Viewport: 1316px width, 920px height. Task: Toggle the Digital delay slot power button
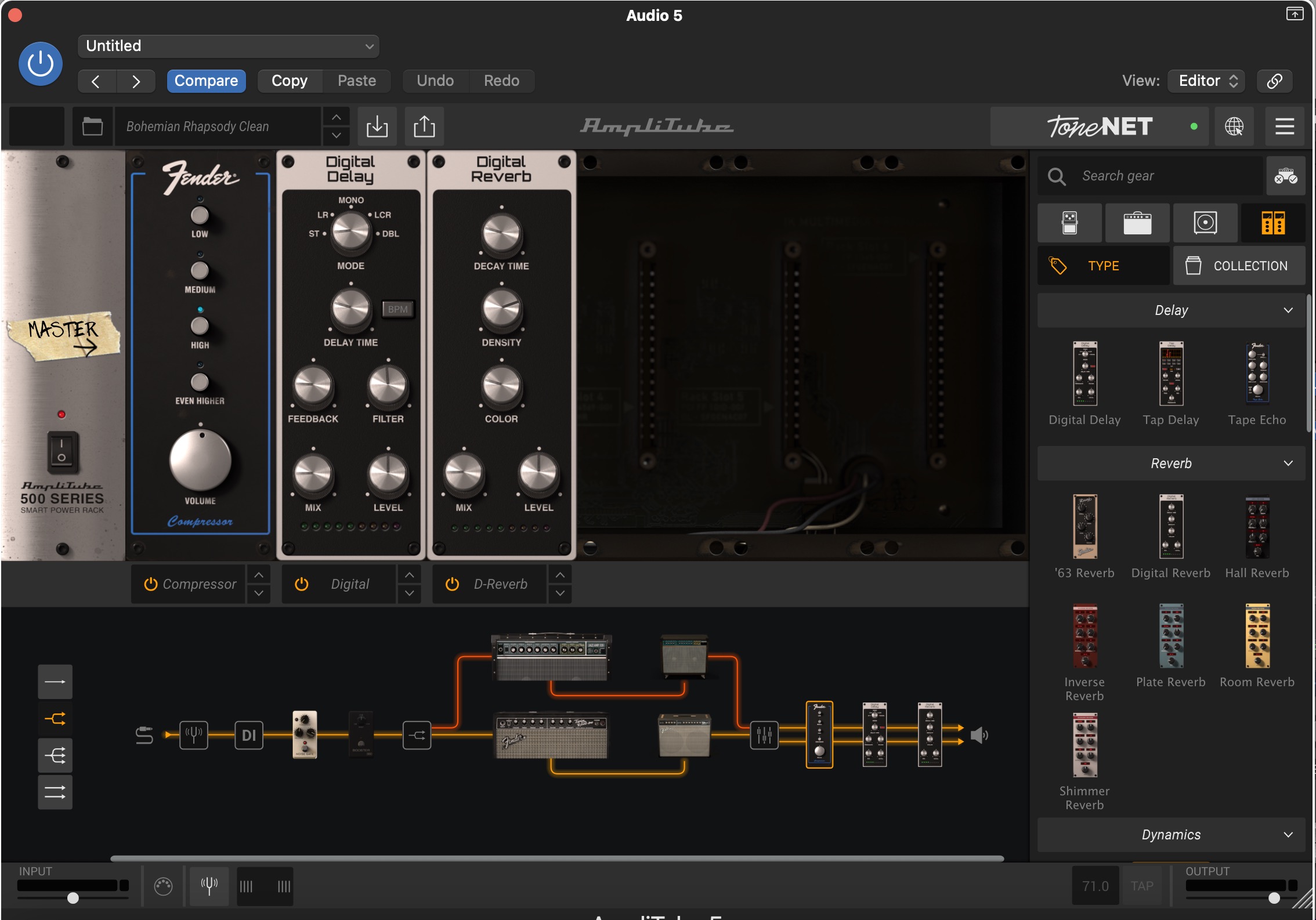click(301, 584)
